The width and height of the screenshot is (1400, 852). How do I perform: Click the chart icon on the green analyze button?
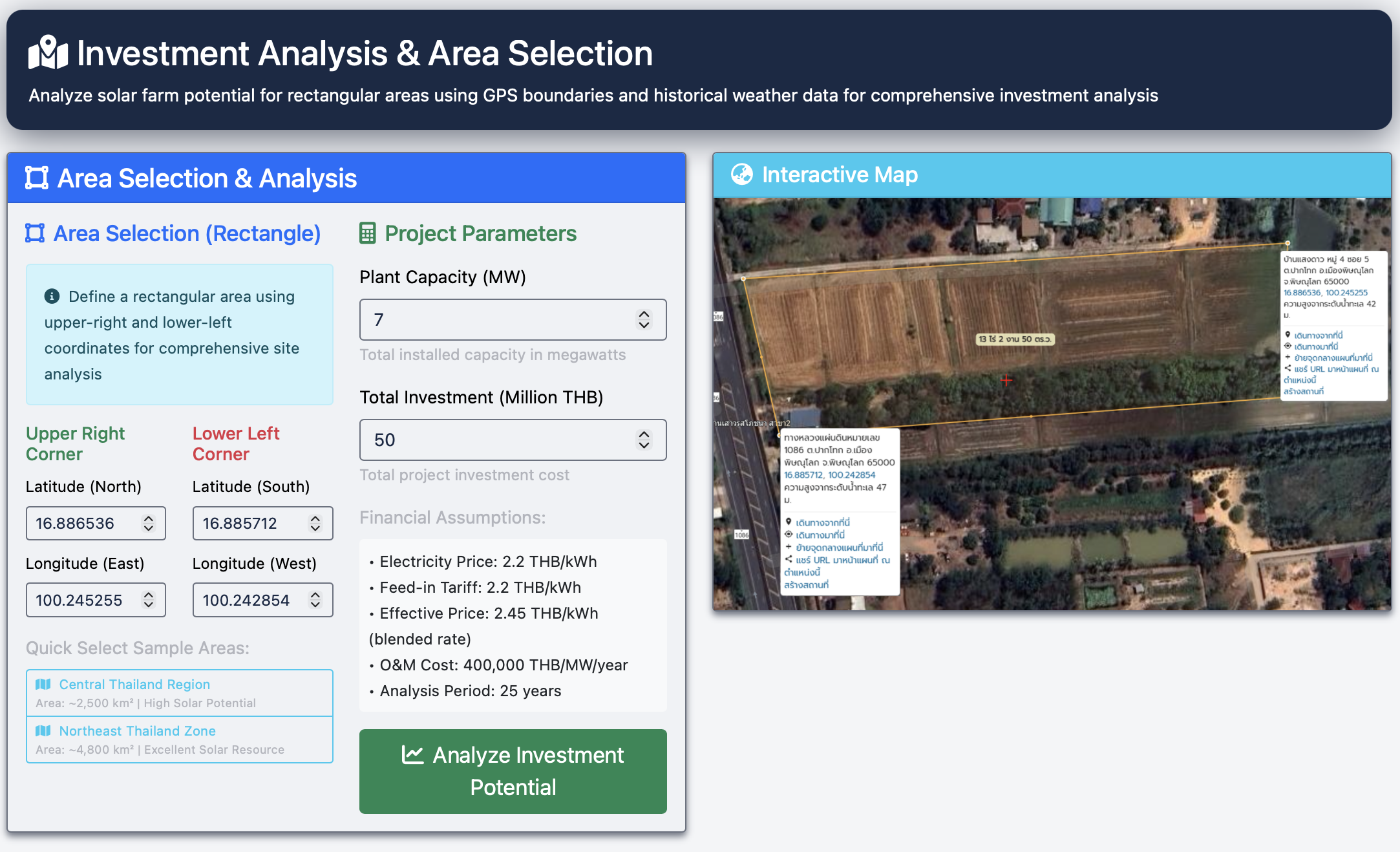(414, 755)
